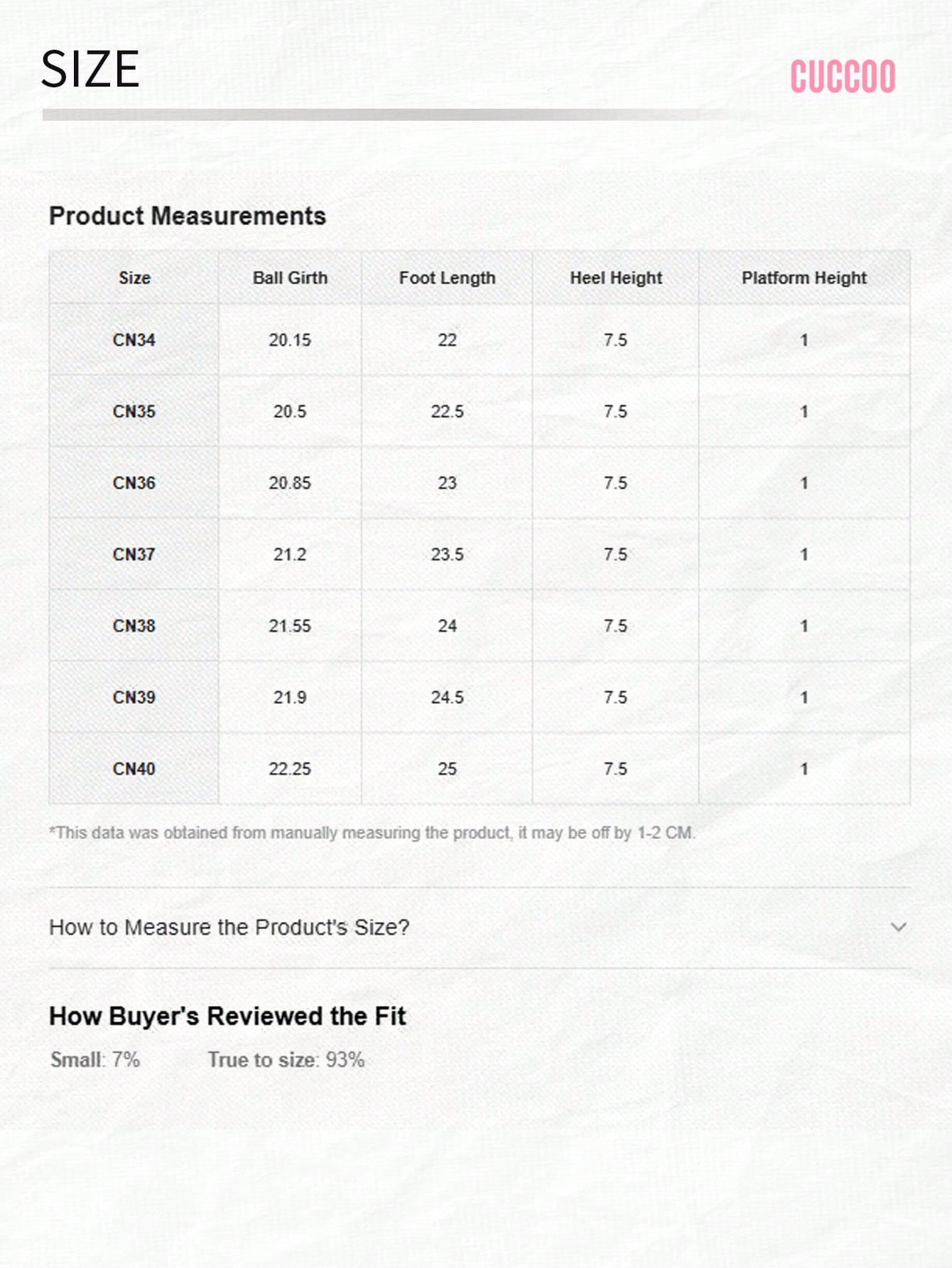Click the SIZE page title

pyautogui.click(x=90, y=70)
